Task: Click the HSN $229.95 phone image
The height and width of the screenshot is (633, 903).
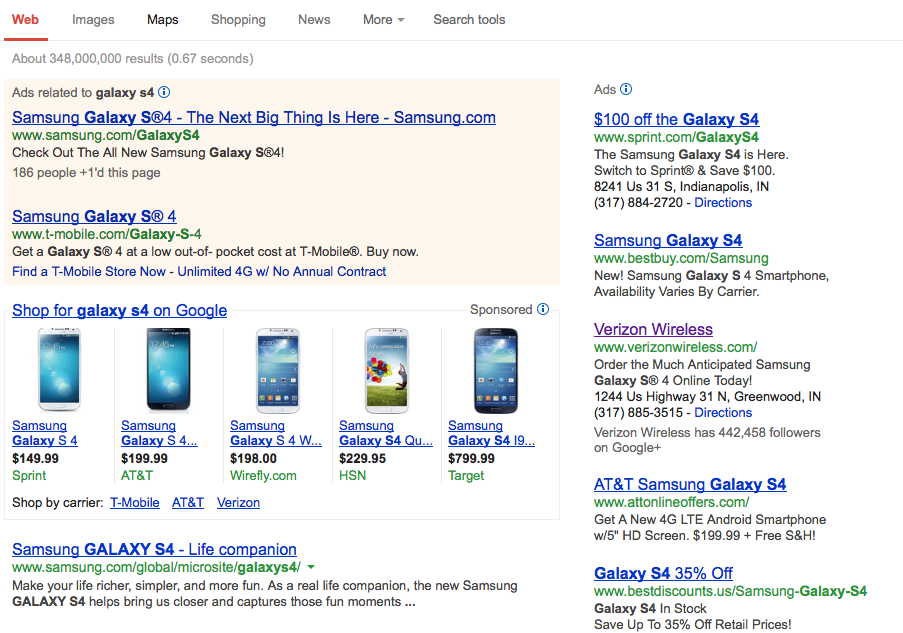Action: point(385,370)
